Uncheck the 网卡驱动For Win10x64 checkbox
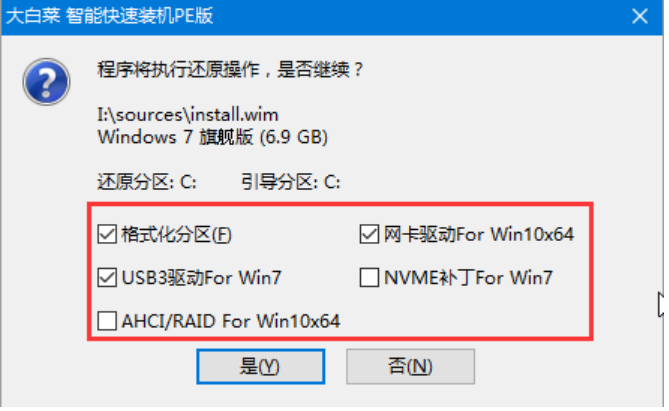 coord(369,234)
